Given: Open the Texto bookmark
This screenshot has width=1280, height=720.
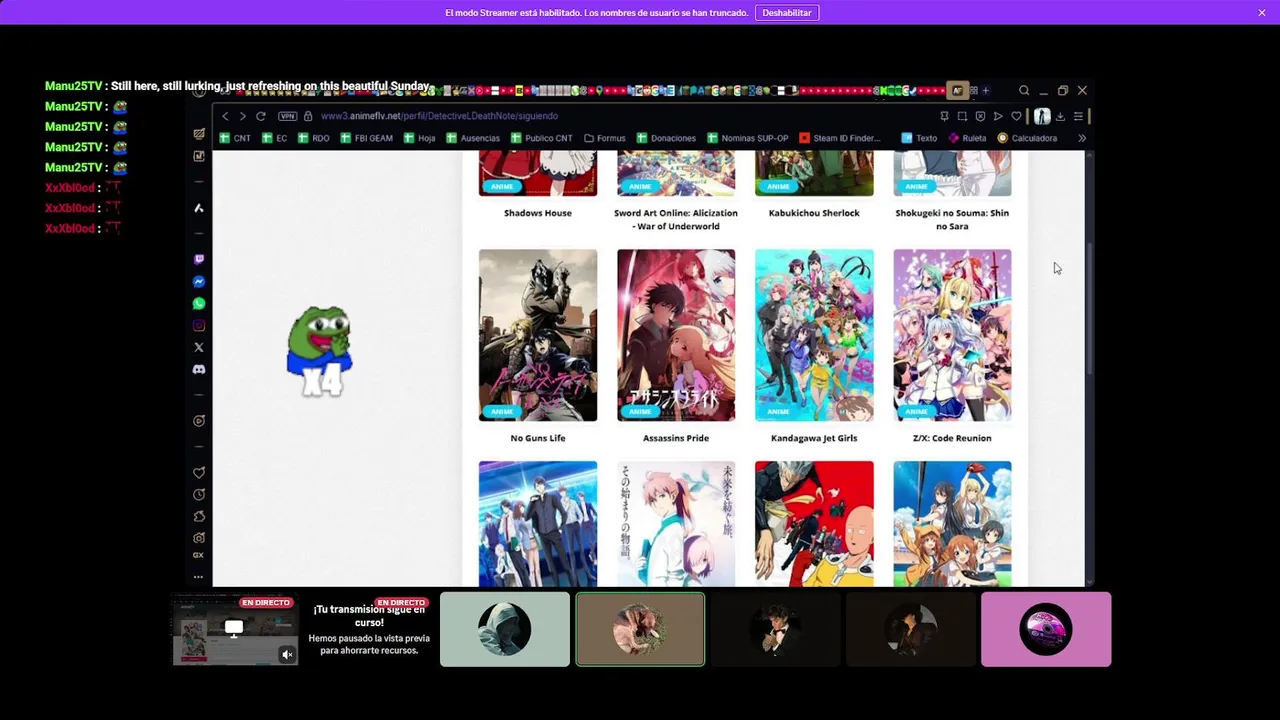Looking at the screenshot, I should (919, 138).
